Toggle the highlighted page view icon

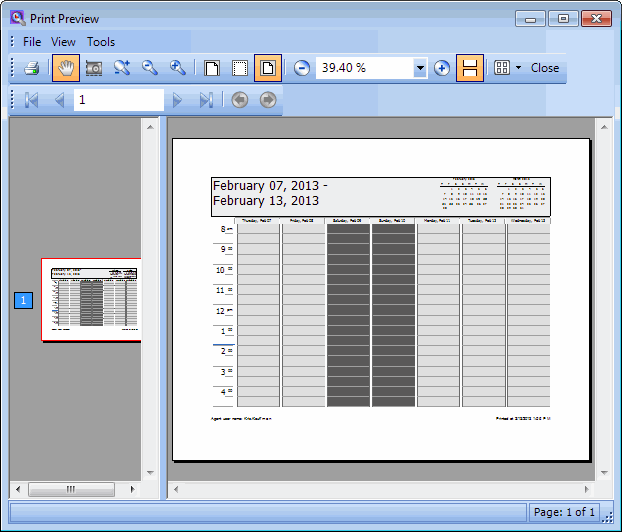[268, 68]
